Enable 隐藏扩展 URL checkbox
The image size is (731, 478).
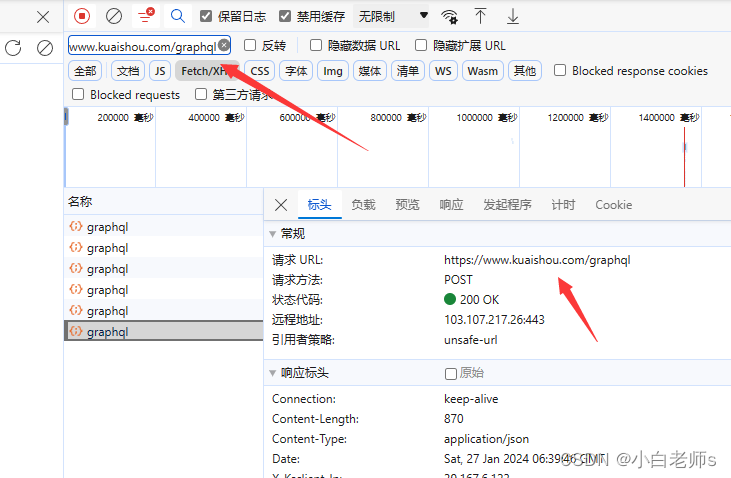tap(421, 45)
